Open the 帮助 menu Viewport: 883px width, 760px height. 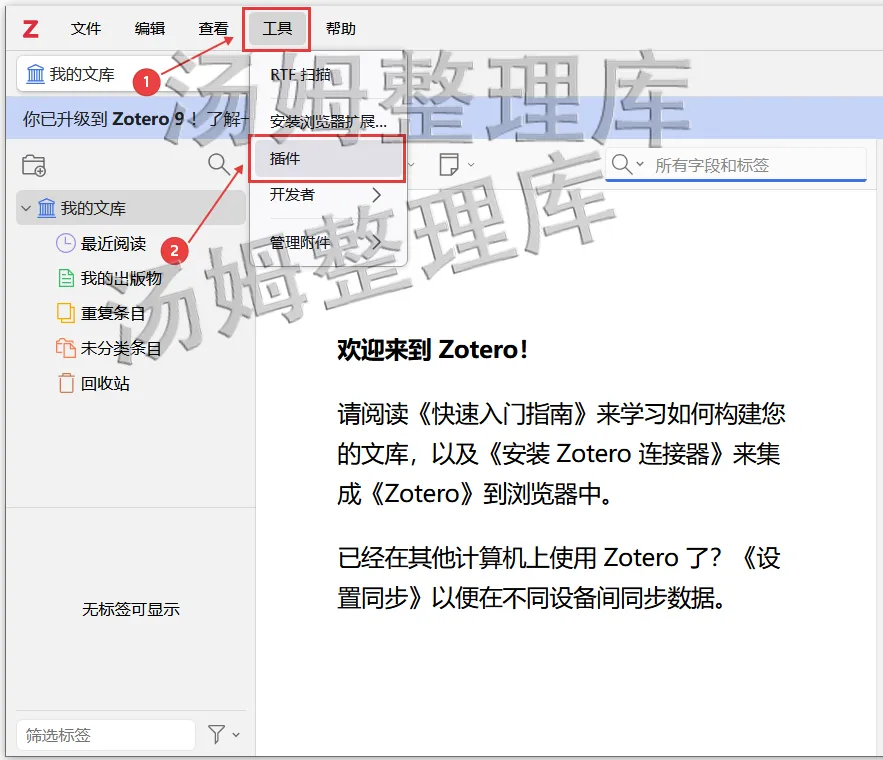click(x=341, y=28)
